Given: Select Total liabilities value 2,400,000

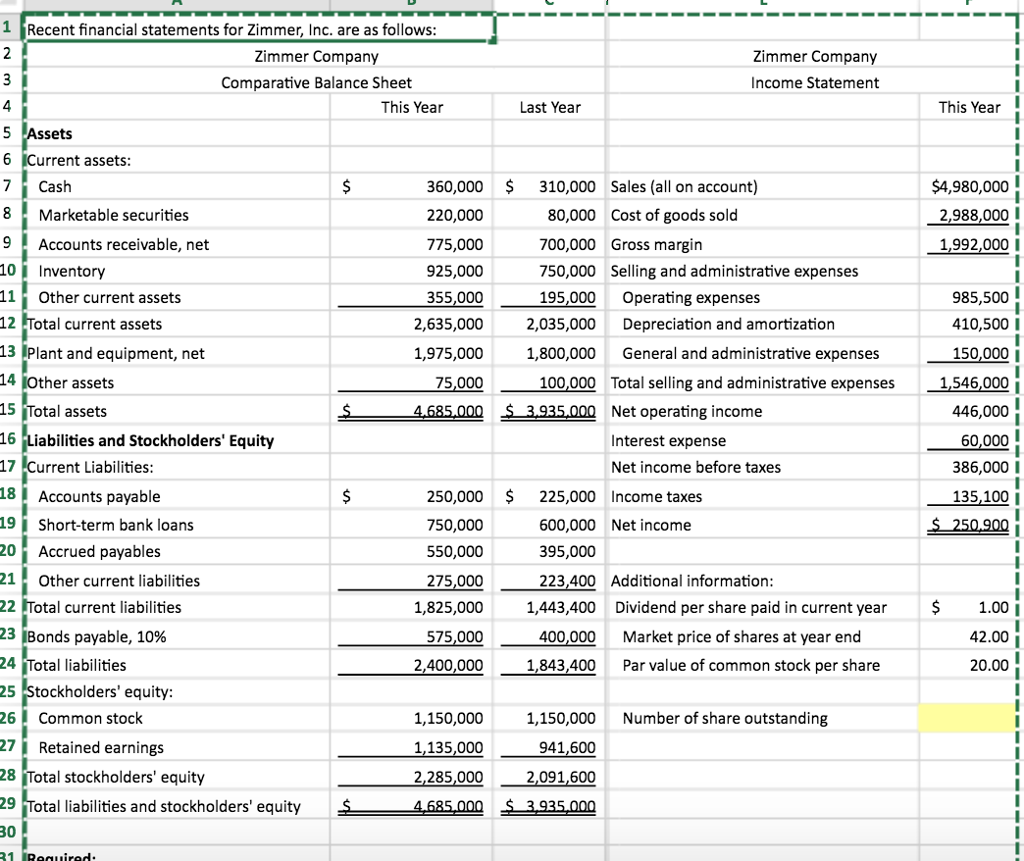Looking at the screenshot, I should (448, 665).
